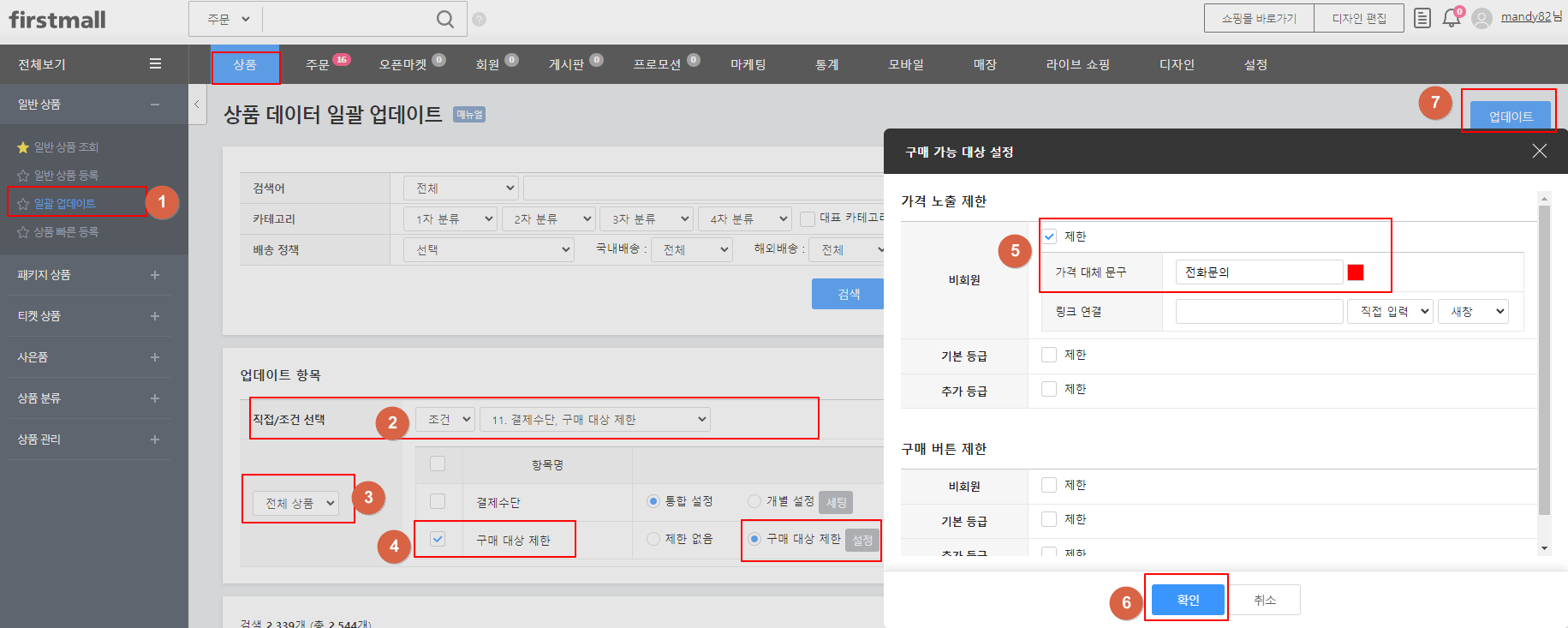This screenshot has height=628, width=1568.
Task: Click the 쇼핑몰 바로가기 button
Action: tap(1259, 18)
